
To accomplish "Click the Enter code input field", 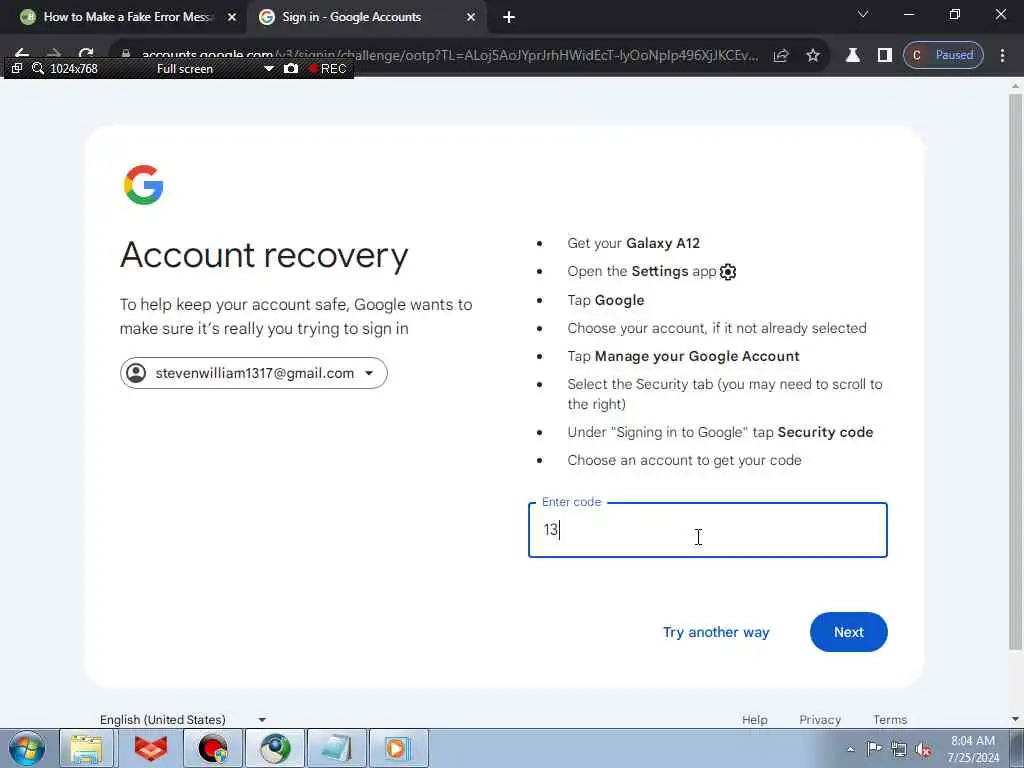I will pos(707,530).
